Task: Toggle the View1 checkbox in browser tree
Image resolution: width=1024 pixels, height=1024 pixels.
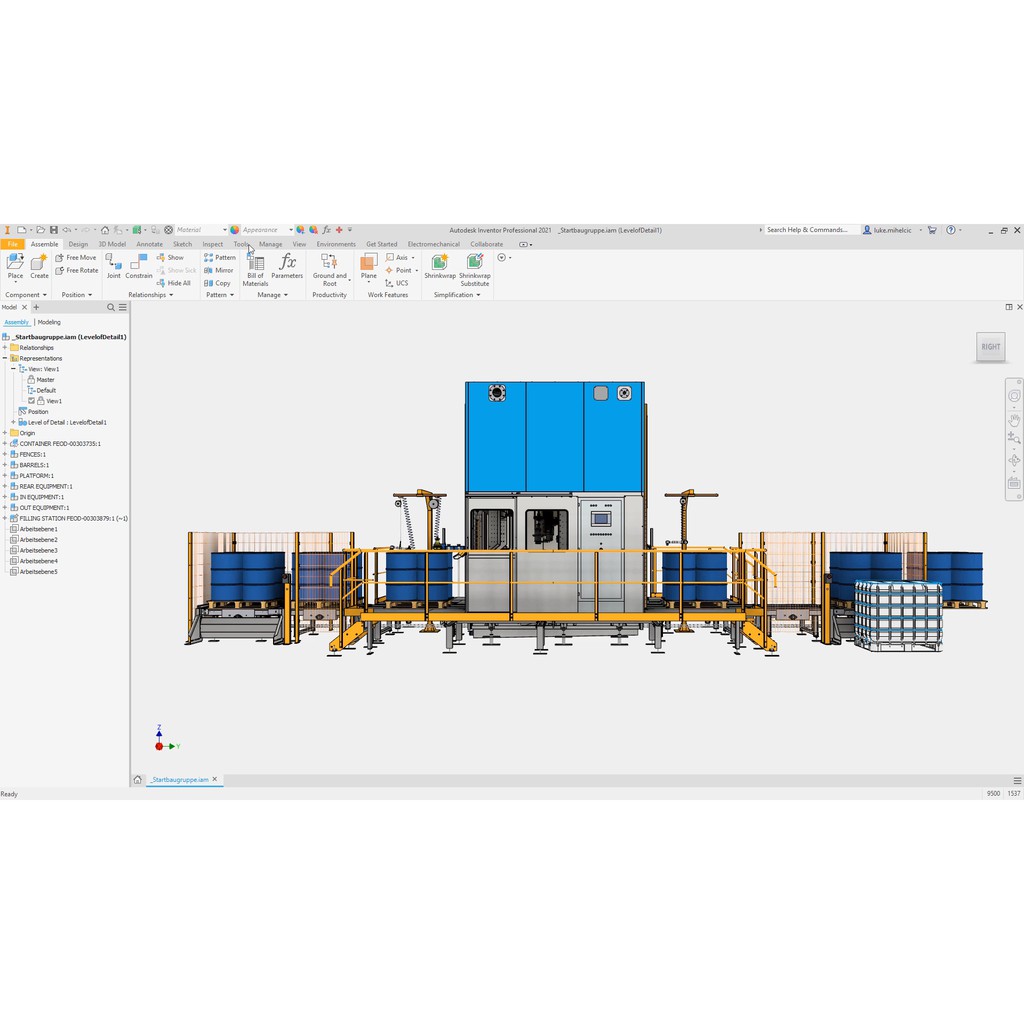Action: (x=32, y=401)
